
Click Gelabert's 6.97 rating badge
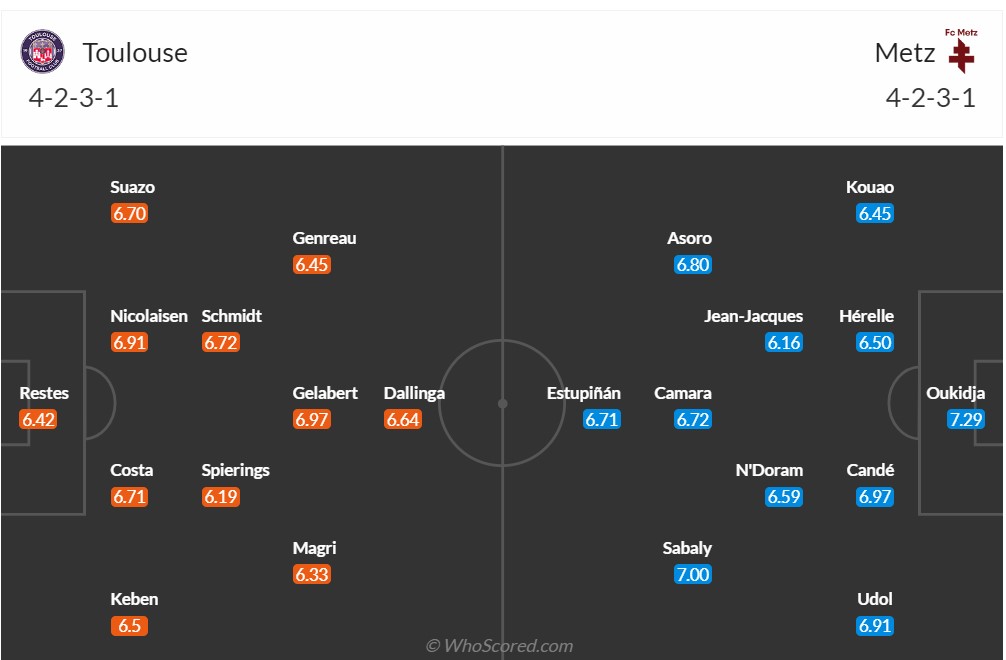(312, 420)
